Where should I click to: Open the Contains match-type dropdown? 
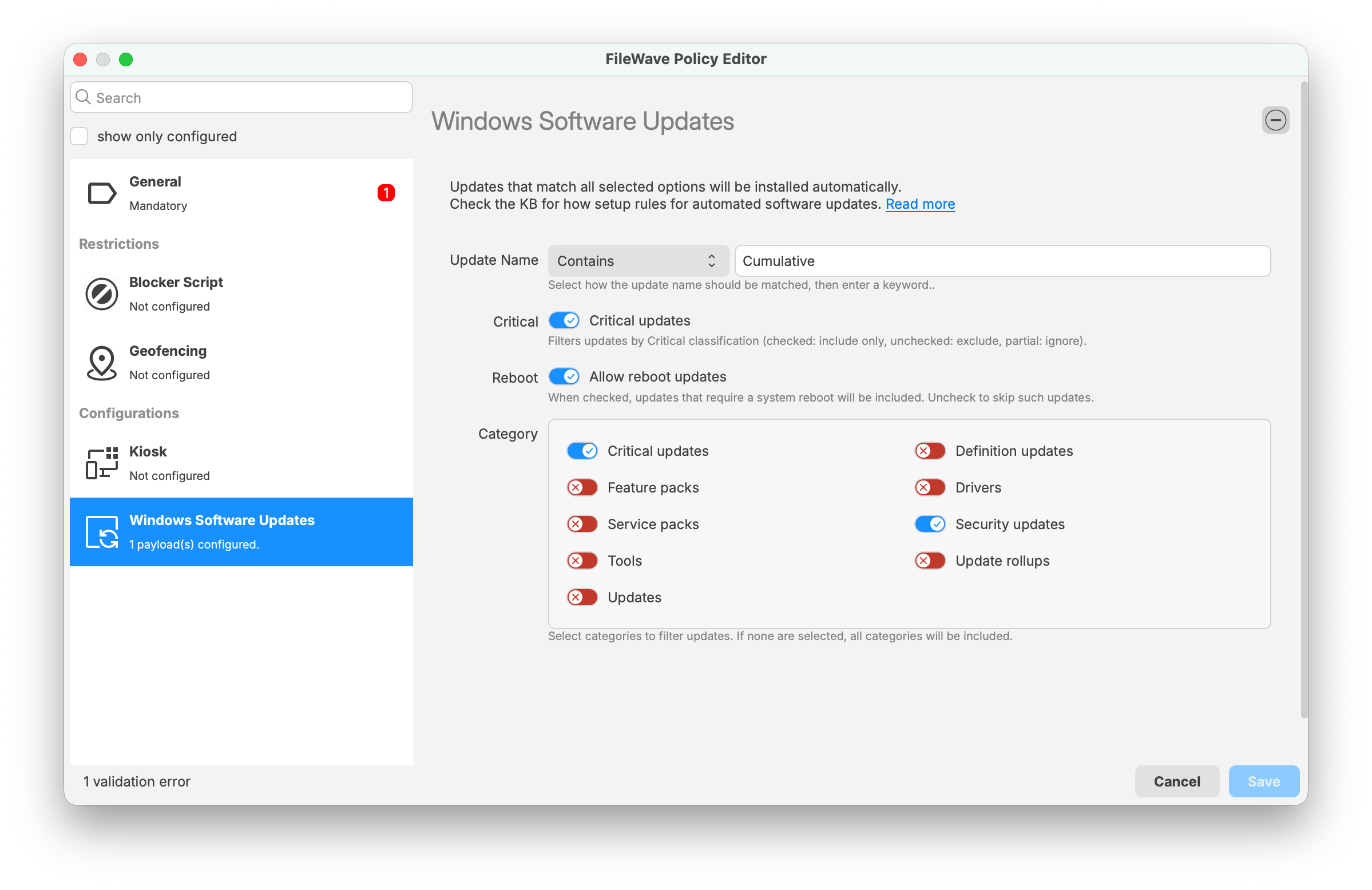[x=638, y=261]
